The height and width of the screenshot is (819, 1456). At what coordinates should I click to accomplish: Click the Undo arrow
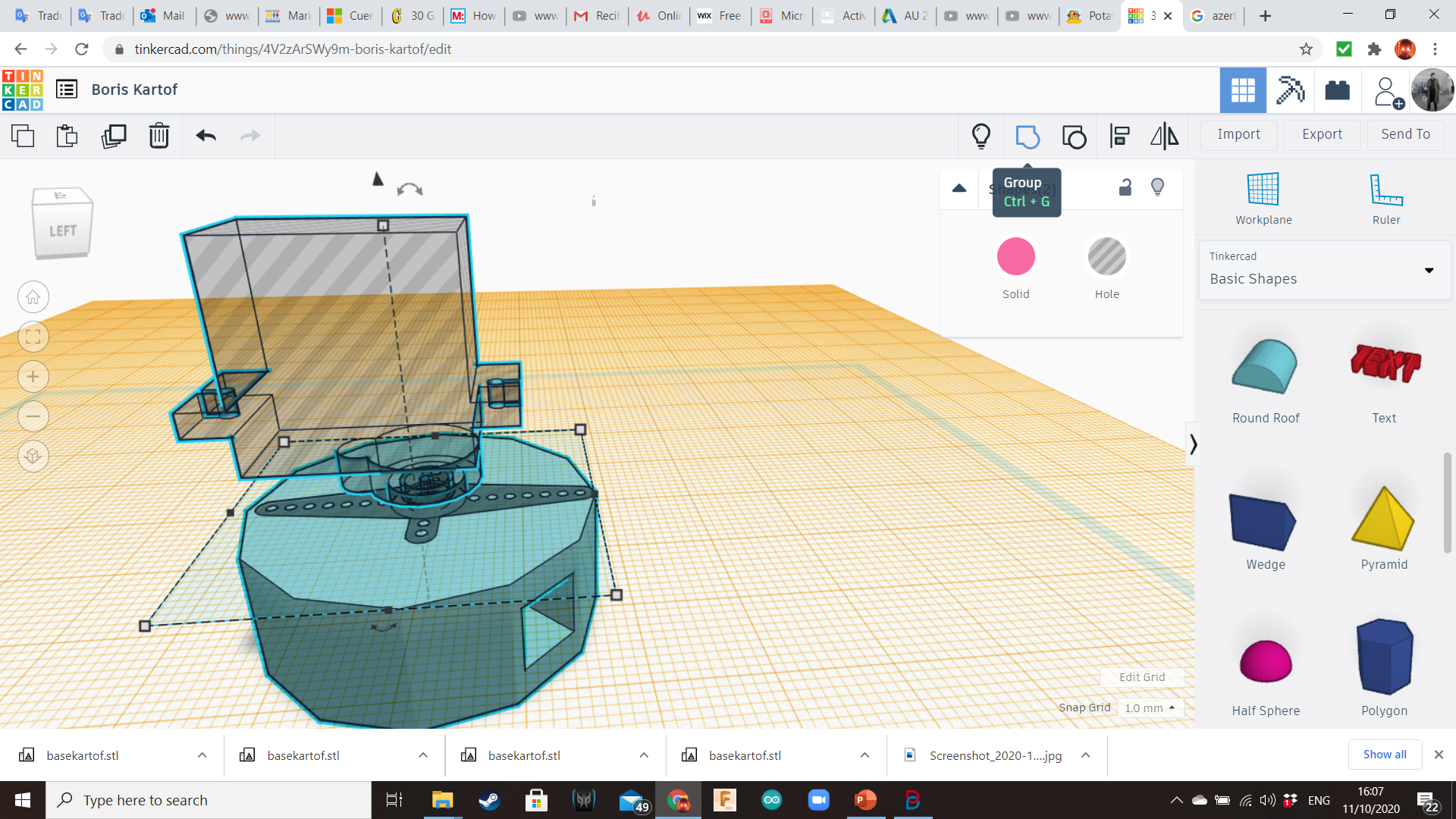click(x=206, y=136)
